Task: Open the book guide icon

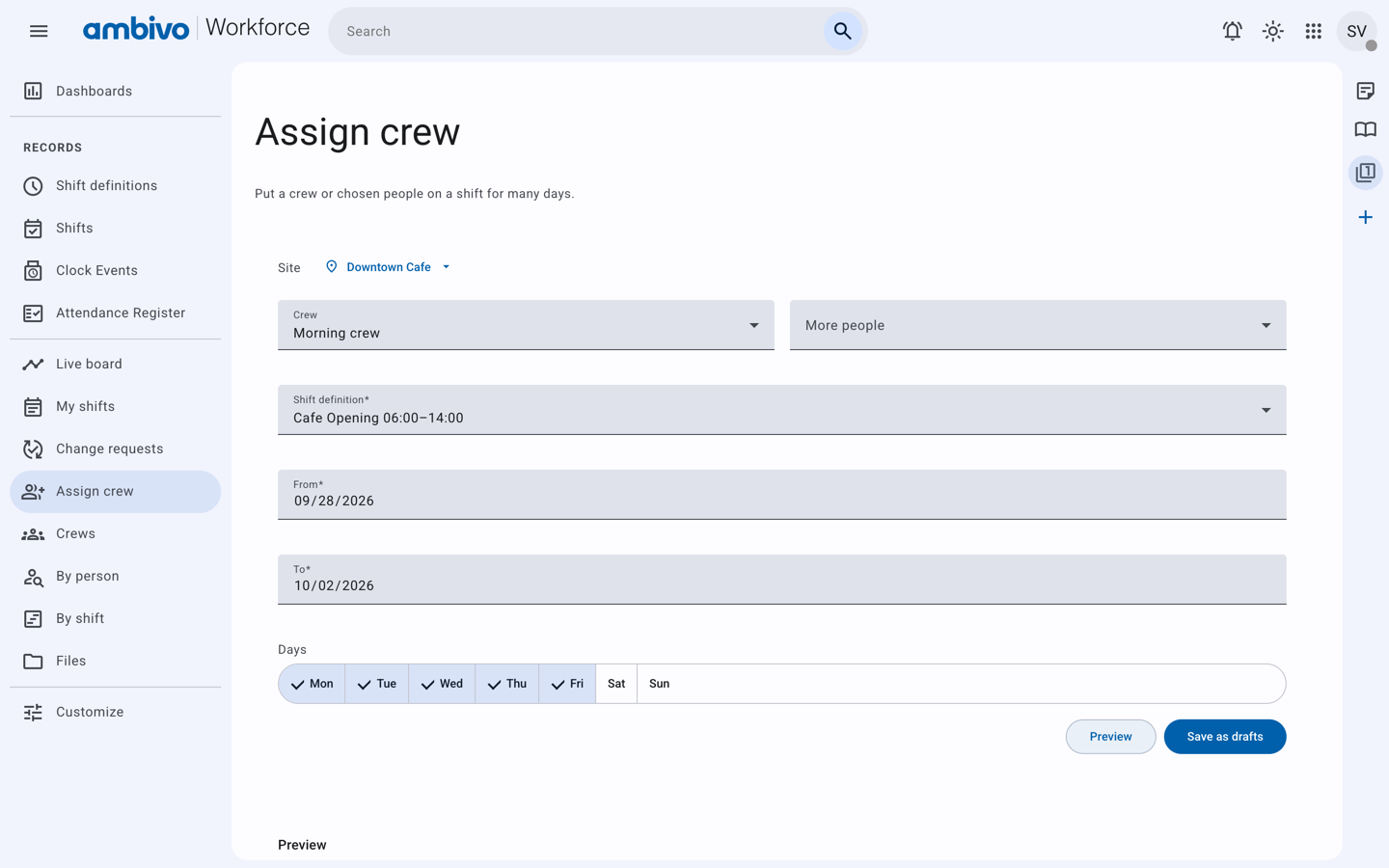Action: click(x=1365, y=129)
